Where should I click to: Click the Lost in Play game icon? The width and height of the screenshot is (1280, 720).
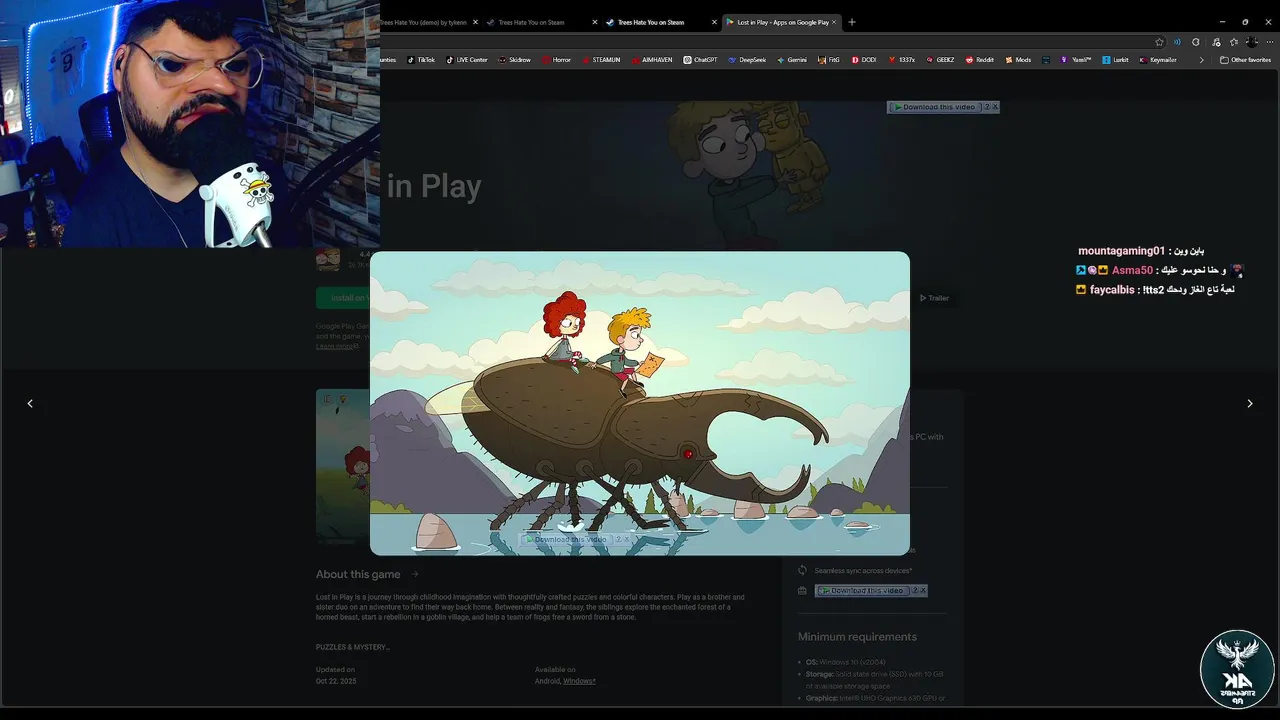pos(328,260)
